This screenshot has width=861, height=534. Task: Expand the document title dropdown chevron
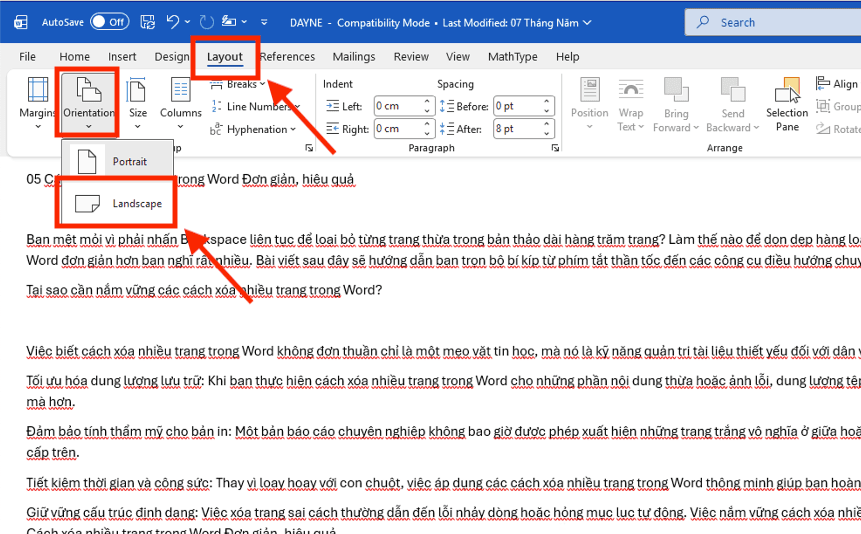tap(587, 23)
